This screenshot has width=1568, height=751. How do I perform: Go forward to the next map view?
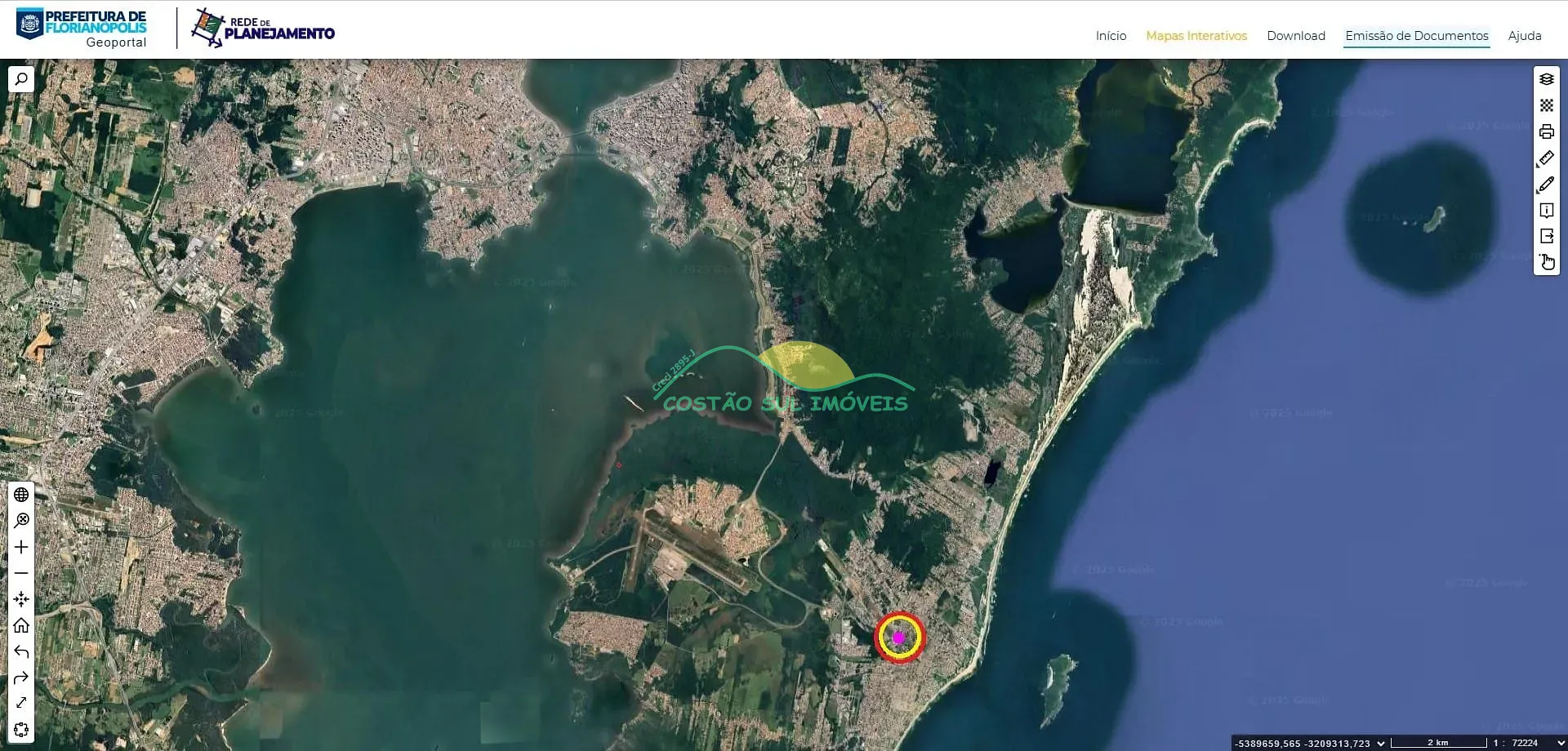coord(21,678)
